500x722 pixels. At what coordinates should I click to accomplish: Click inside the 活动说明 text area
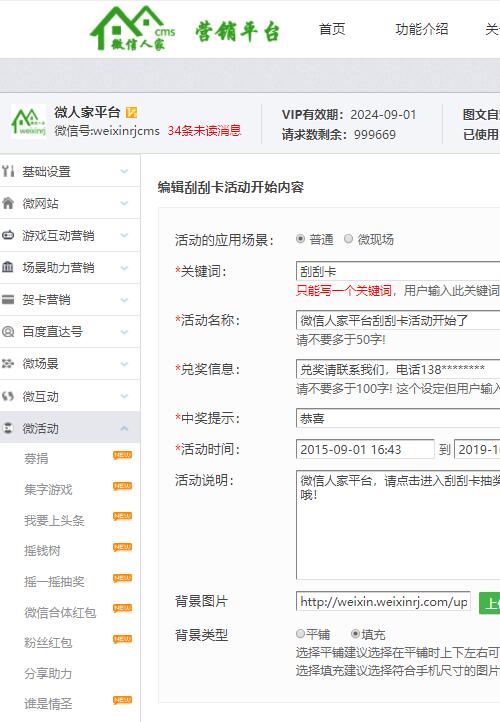pos(398,525)
